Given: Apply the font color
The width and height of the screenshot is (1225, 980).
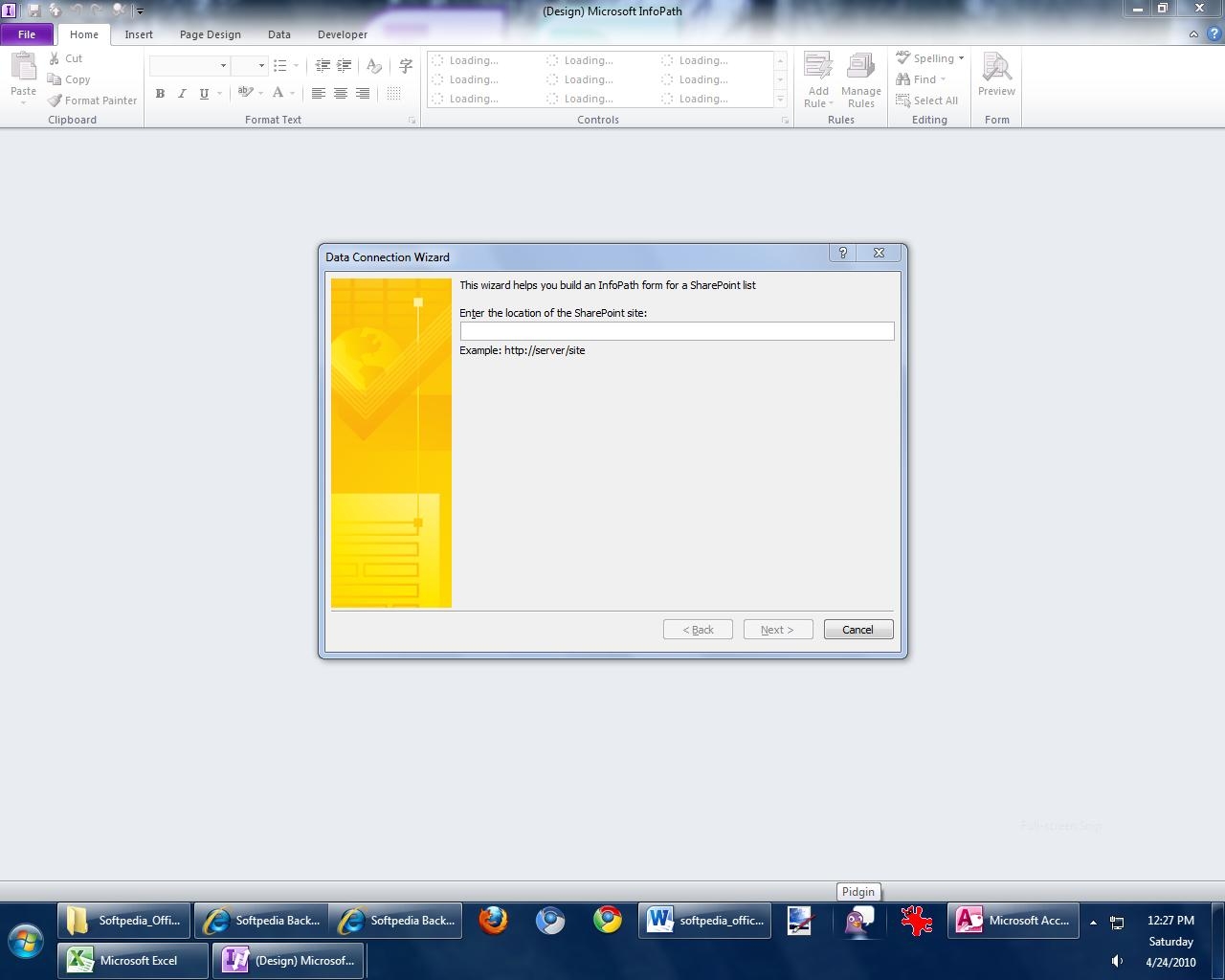Looking at the screenshot, I should click(x=278, y=93).
